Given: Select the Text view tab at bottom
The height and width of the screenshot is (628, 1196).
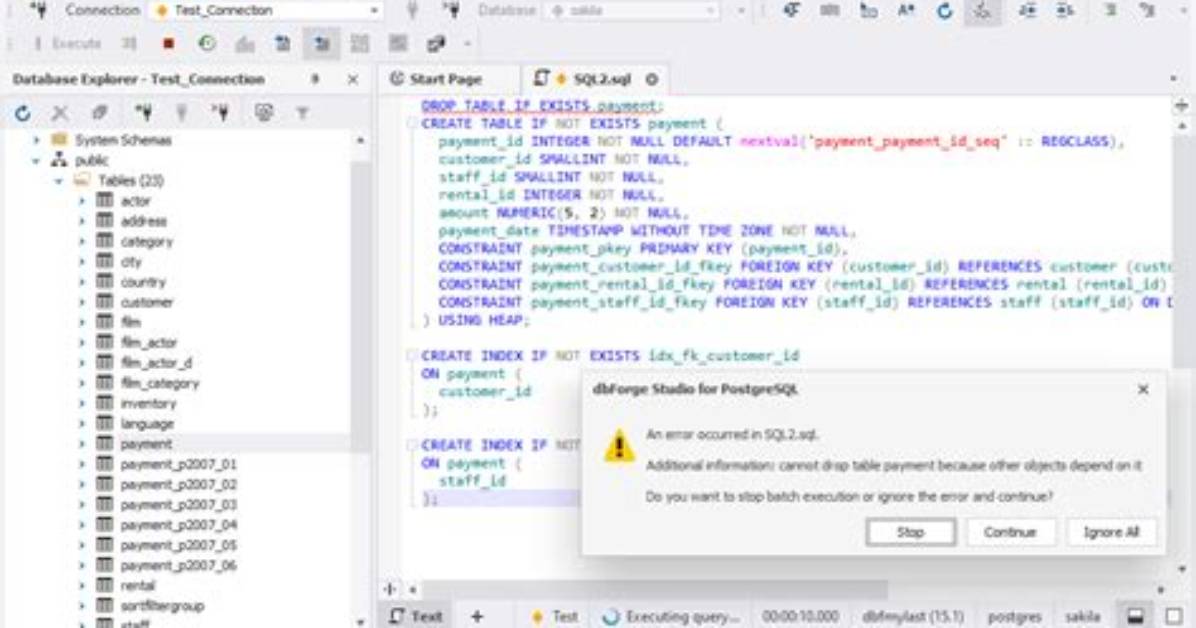Looking at the screenshot, I should click(416, 616).
